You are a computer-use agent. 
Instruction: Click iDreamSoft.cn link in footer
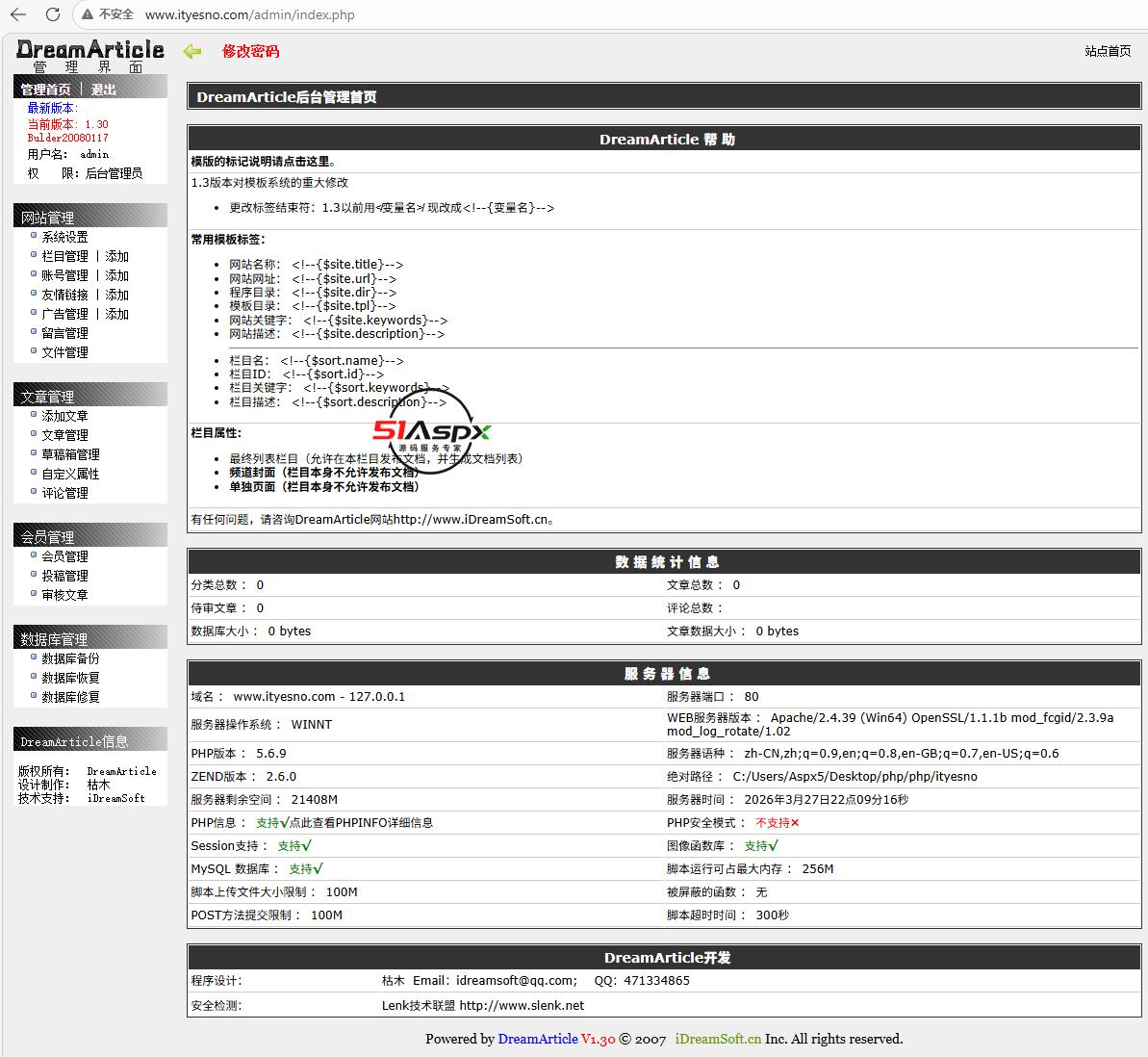(x=718, y=1039)
